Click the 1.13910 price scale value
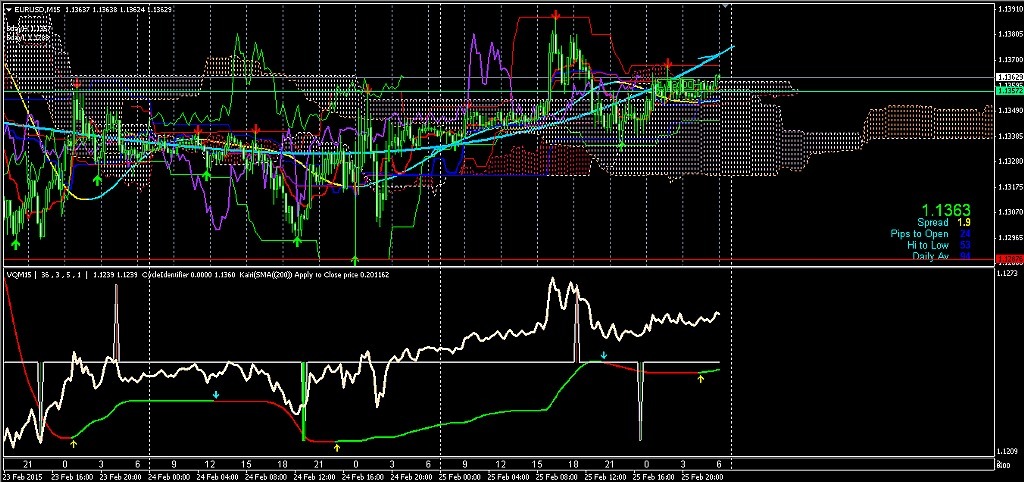 tap(1009, 9)
